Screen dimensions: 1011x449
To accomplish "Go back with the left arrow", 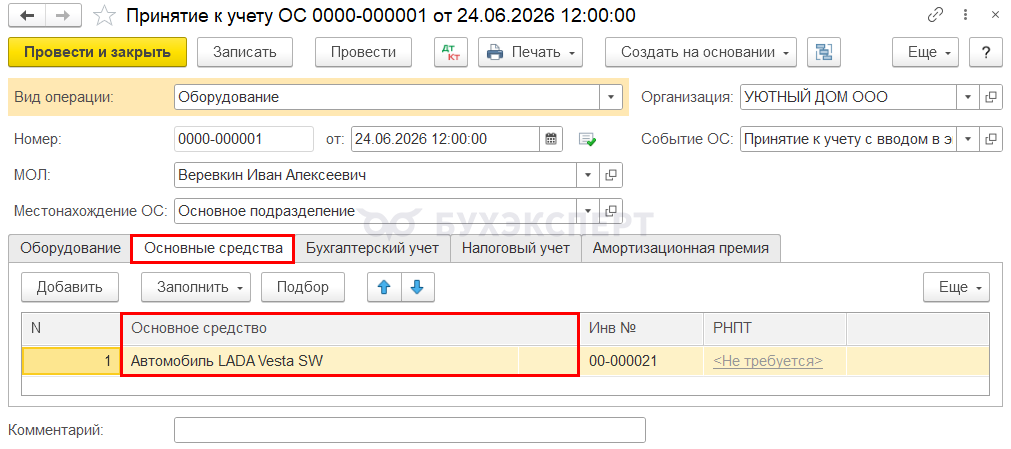I will pos(28,15).
